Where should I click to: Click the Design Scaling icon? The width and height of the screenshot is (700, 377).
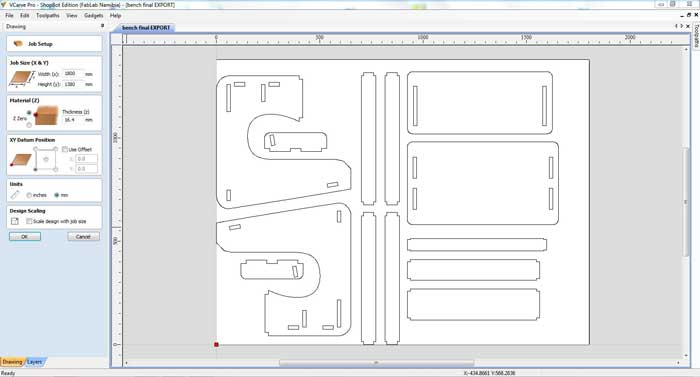[15, 221]
